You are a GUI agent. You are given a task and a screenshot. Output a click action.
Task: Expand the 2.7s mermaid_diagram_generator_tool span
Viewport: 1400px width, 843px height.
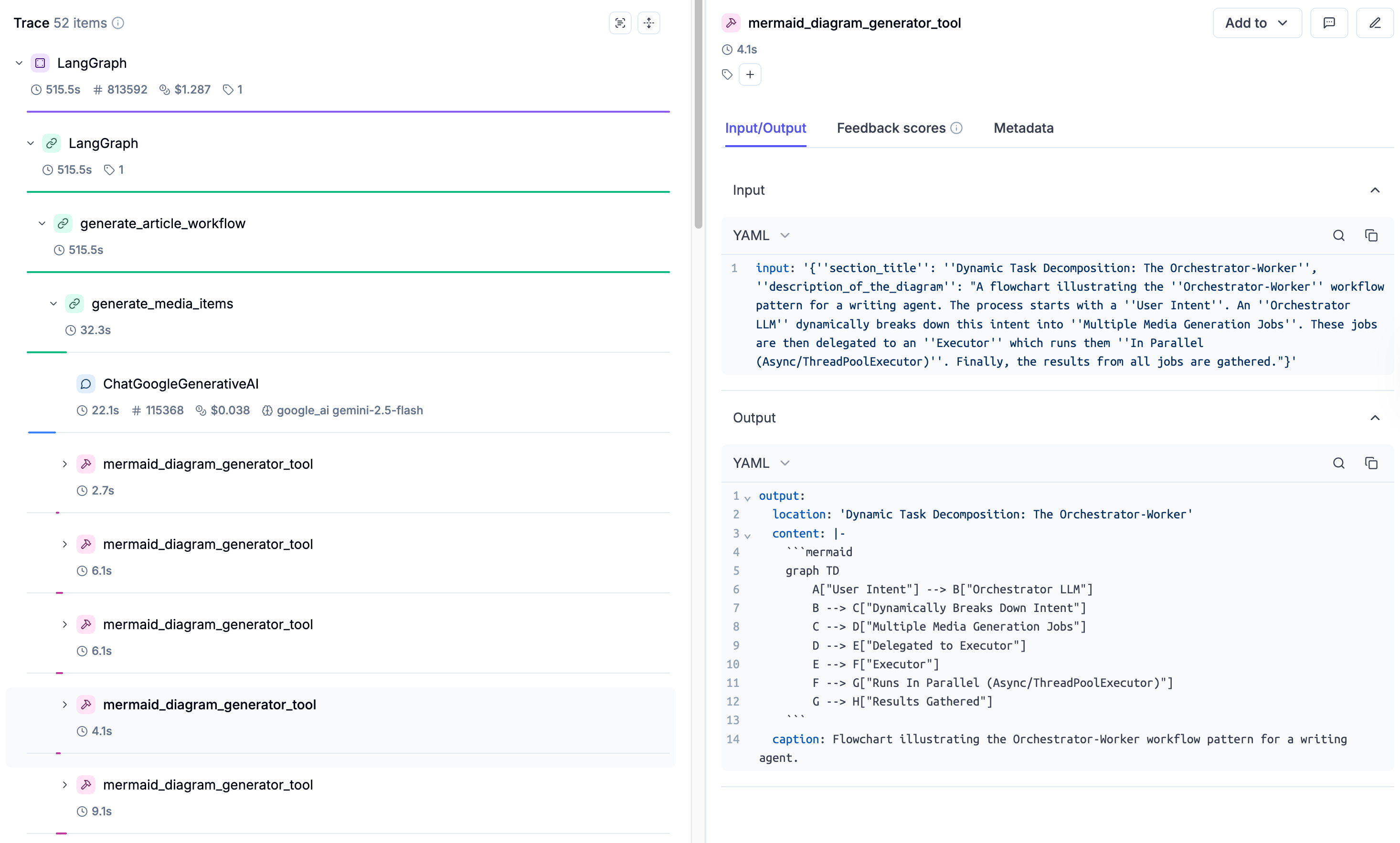click(65, 464)
